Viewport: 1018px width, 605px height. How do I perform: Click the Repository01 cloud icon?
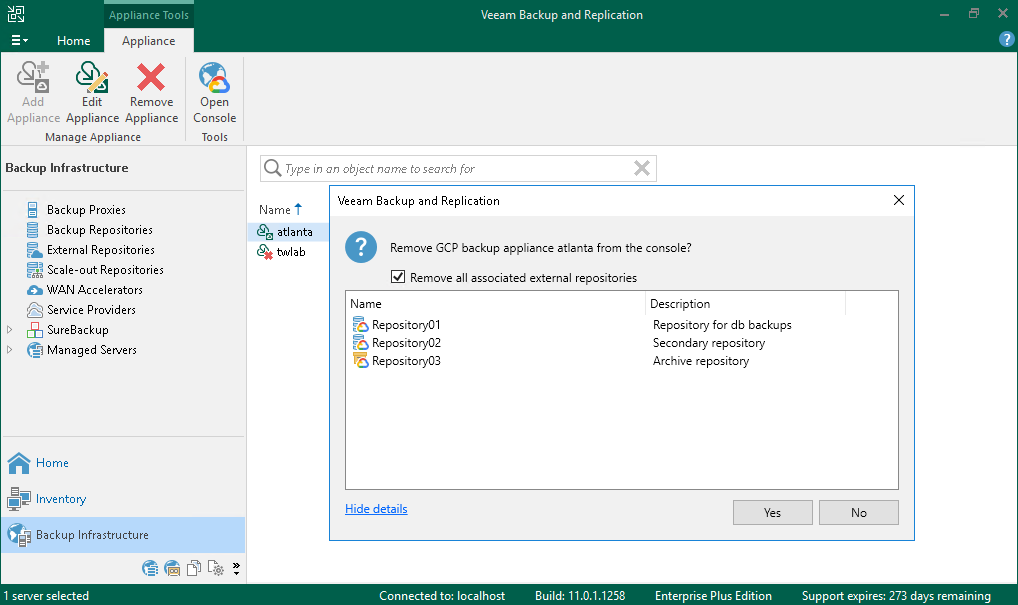pyautogui.click(x=360, y=325)
